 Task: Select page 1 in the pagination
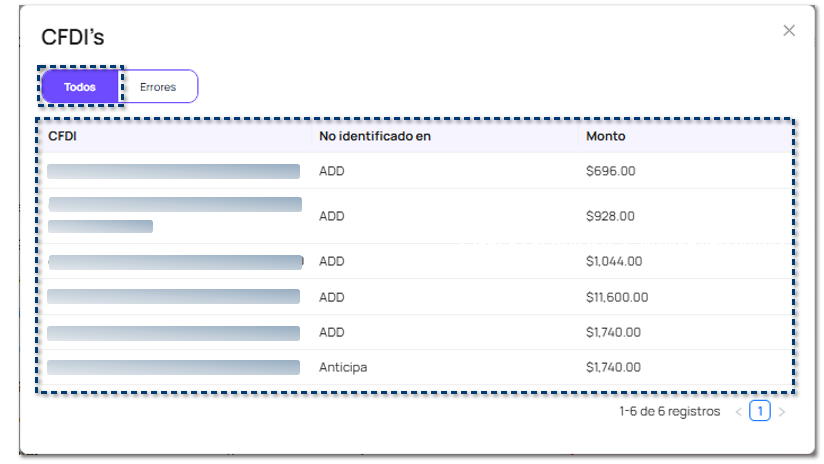click(760, 411)
